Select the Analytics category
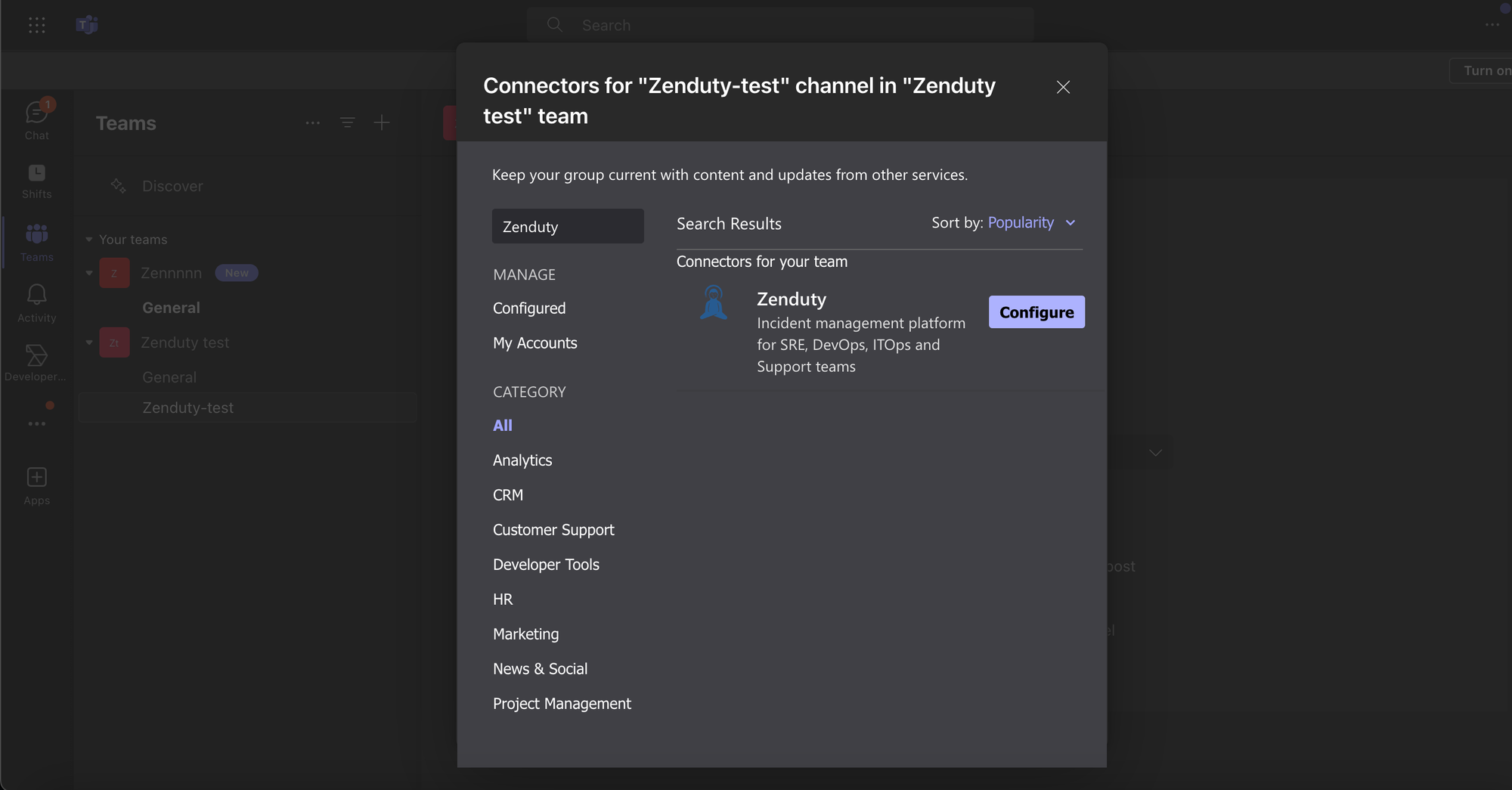This screenshot has height=790, width=1512. click(x=522, y=460)
